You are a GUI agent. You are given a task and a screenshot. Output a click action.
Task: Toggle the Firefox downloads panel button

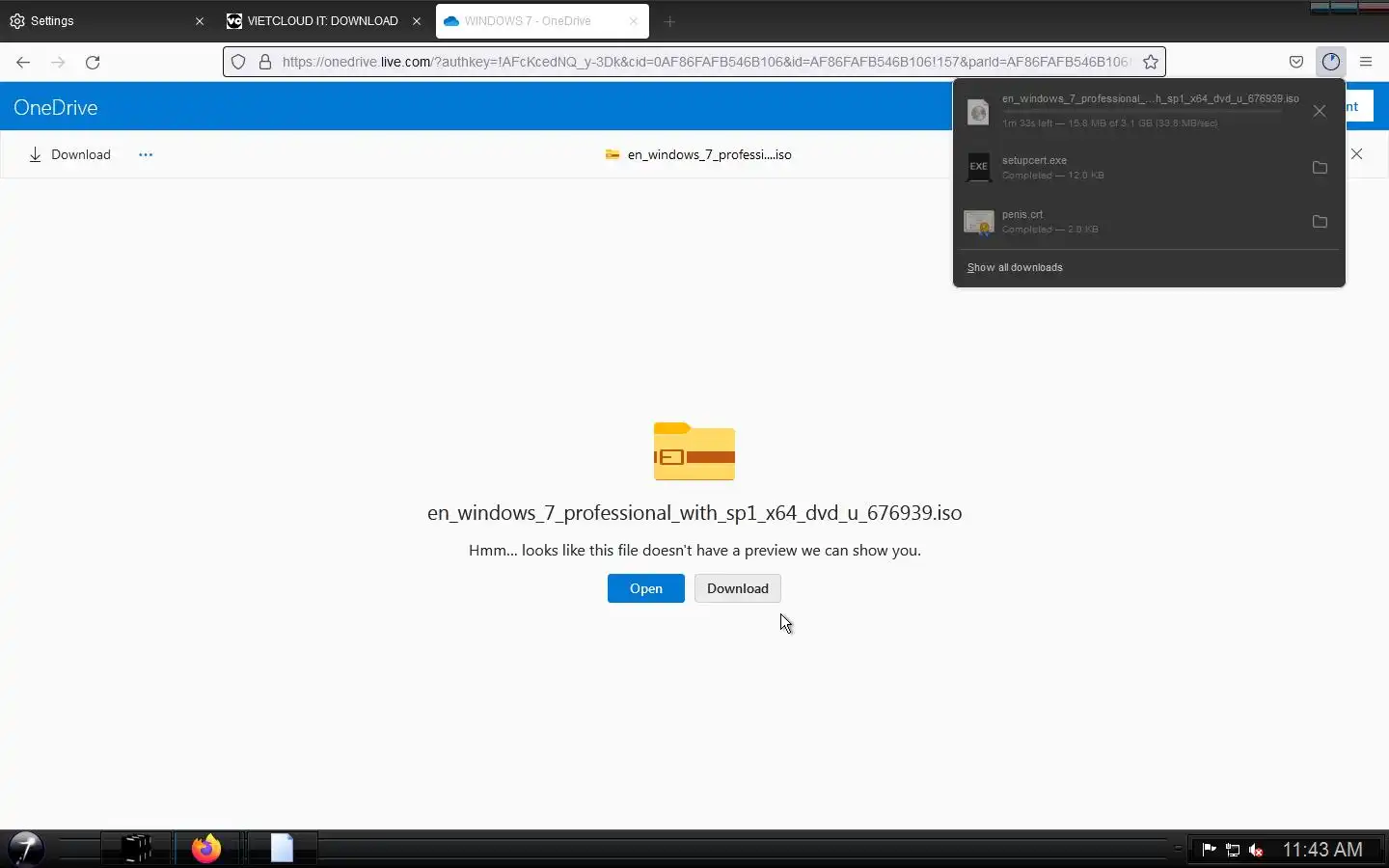(x=1331, y=62)
